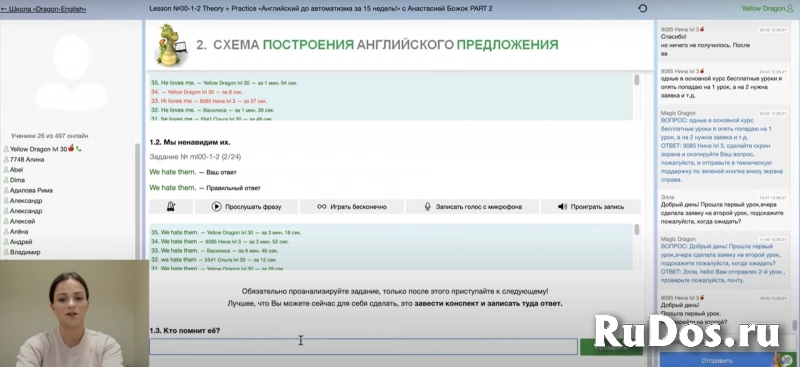Screen dimensions: 800x367
Task: Click the Отправить chat button
Action: click(x=716, y=360)
